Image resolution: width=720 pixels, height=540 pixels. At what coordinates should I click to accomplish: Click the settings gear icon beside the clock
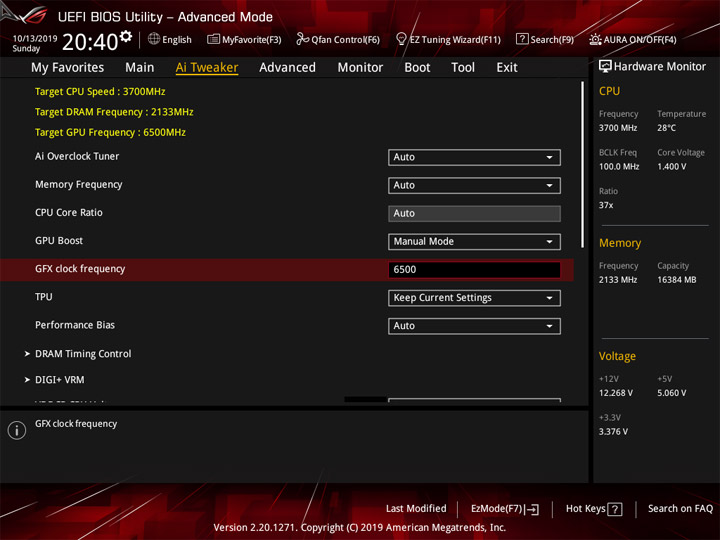pos(126,36)
